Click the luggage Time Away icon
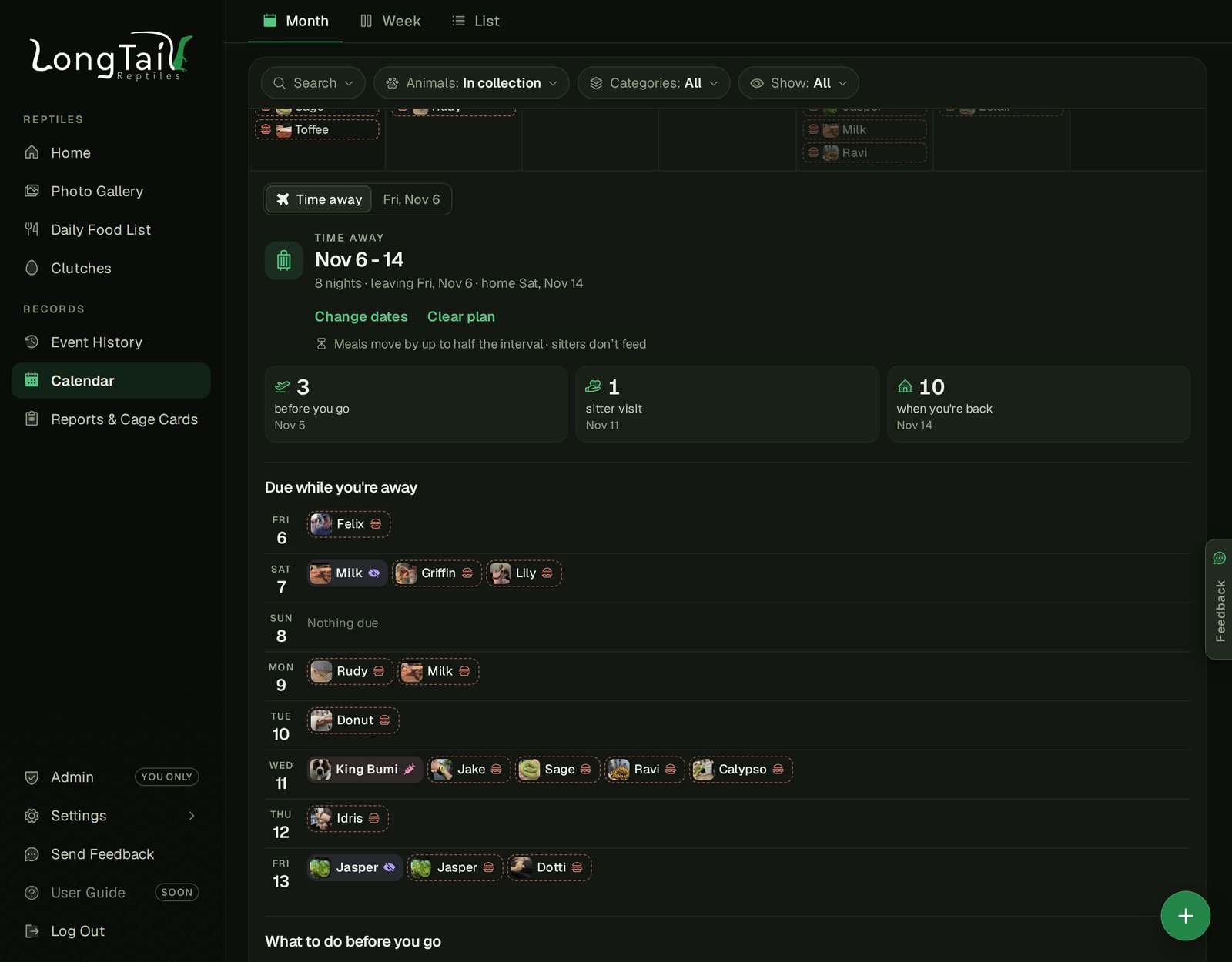This screenshot has height=962, width=1232. pyautogui.click(x=283, y=260)
